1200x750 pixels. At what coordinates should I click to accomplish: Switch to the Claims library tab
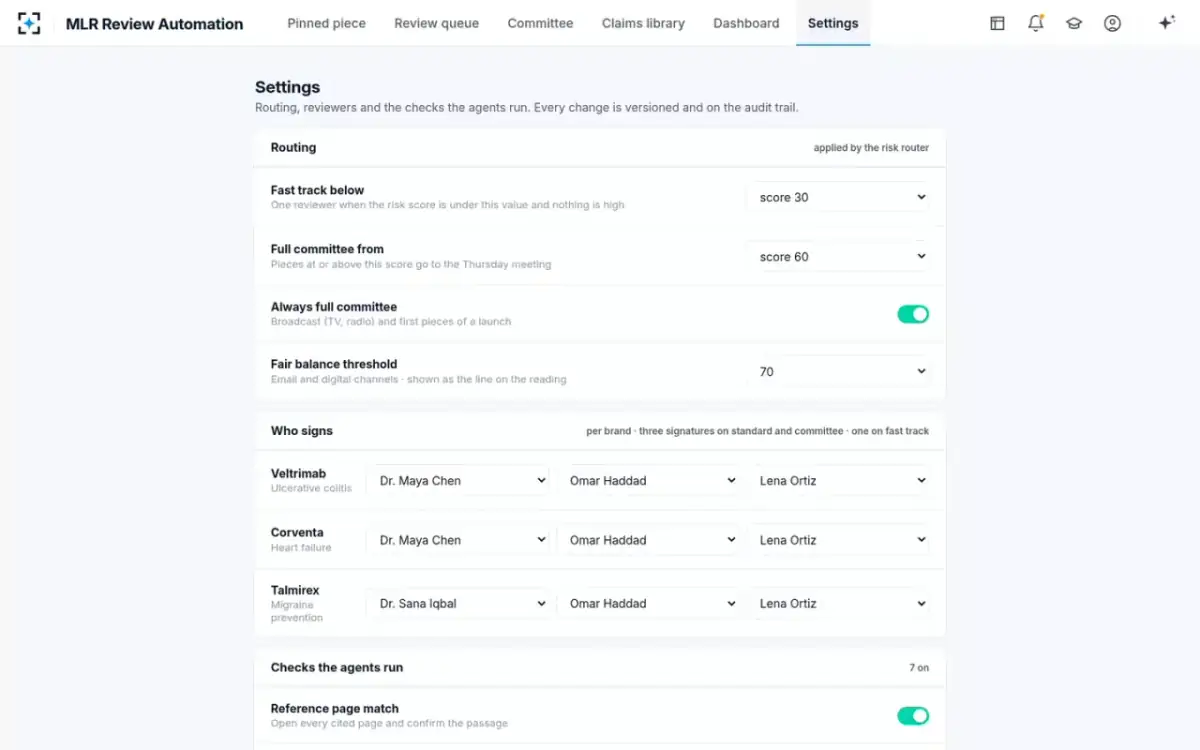pyautogui.click(x=643, y=23)
